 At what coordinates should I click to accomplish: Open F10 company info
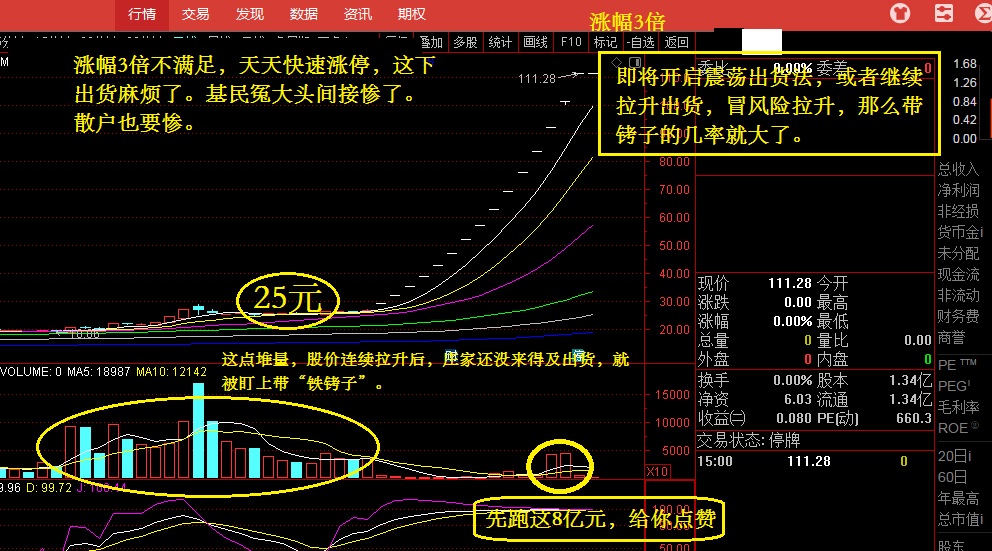point(571,42)
